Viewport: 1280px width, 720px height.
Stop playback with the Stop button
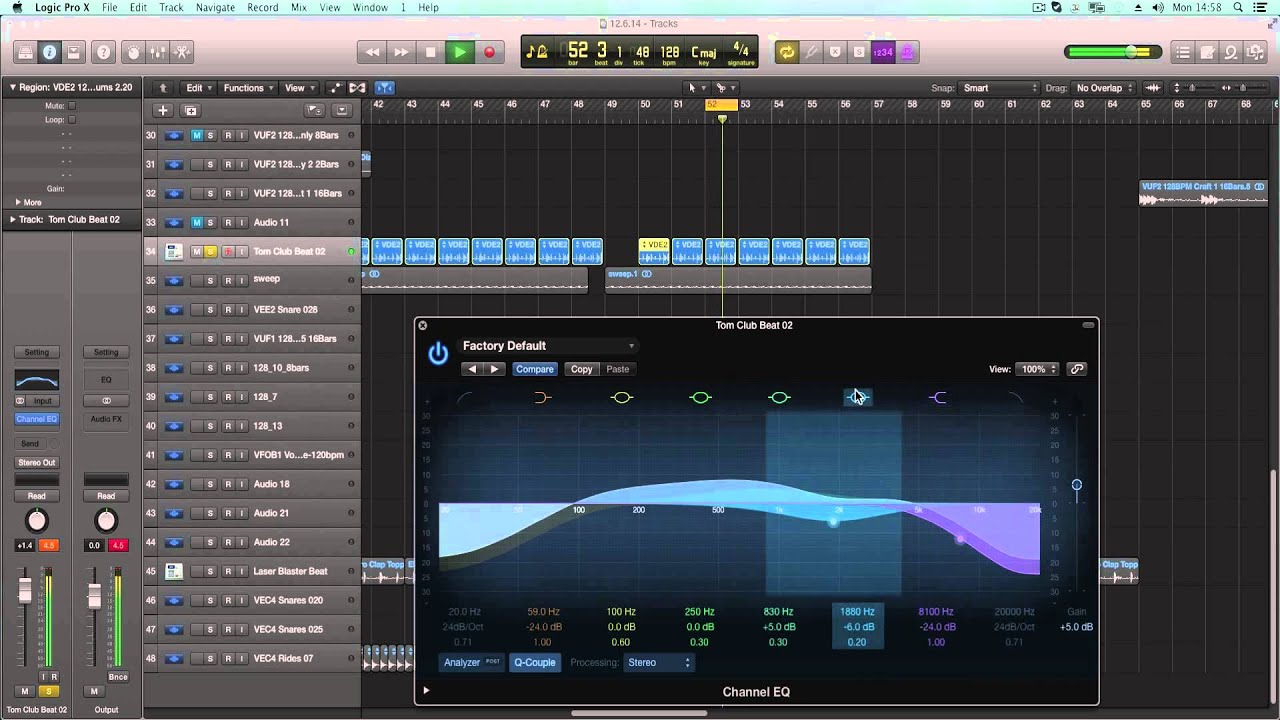pos(430,52)
